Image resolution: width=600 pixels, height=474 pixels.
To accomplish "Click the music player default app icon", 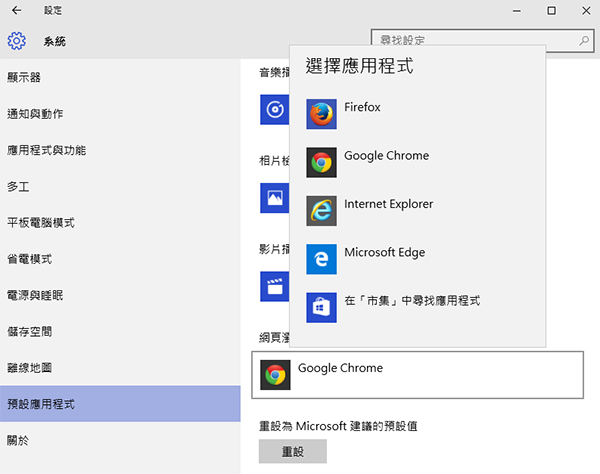I will pos(274,109).
